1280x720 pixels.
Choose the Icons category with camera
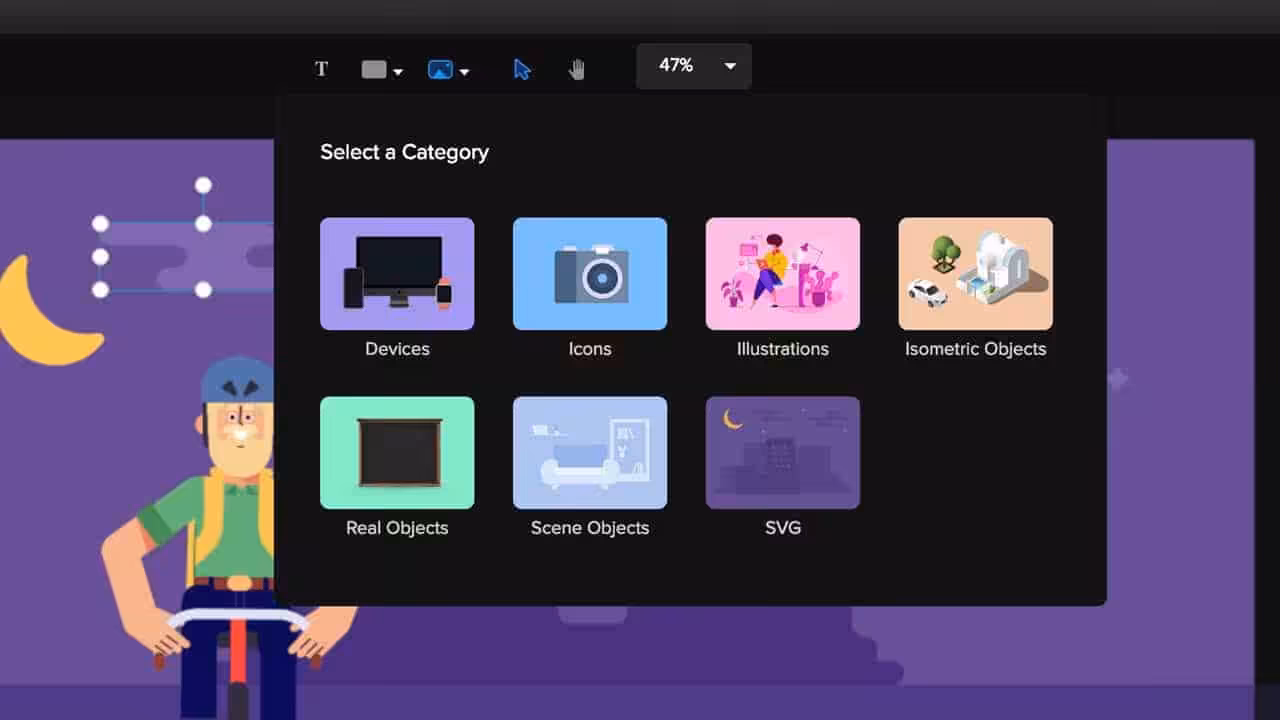tap(590, 274)
